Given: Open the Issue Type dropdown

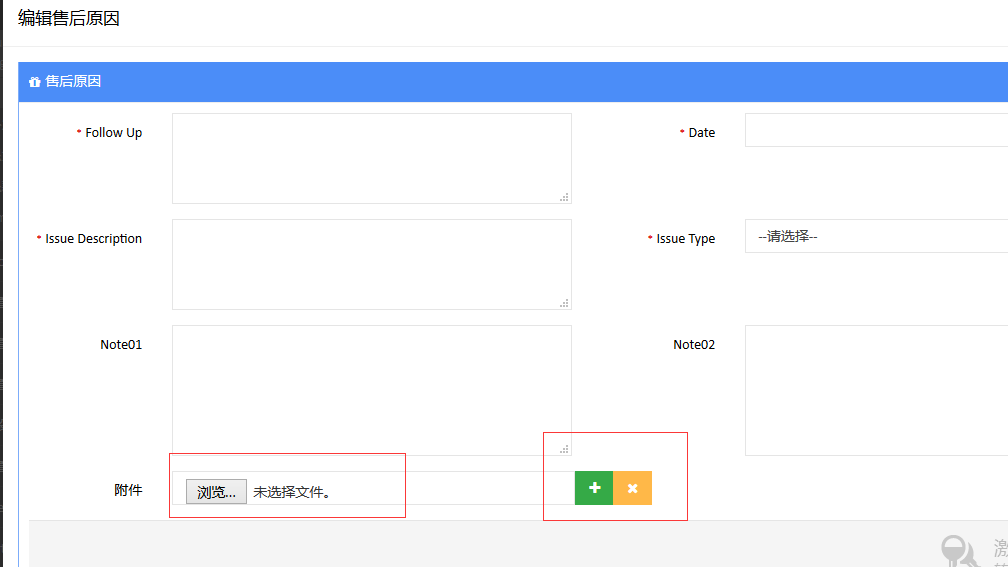Looking at the screenshot, I should pyautogui.click(x=876, y=236).
